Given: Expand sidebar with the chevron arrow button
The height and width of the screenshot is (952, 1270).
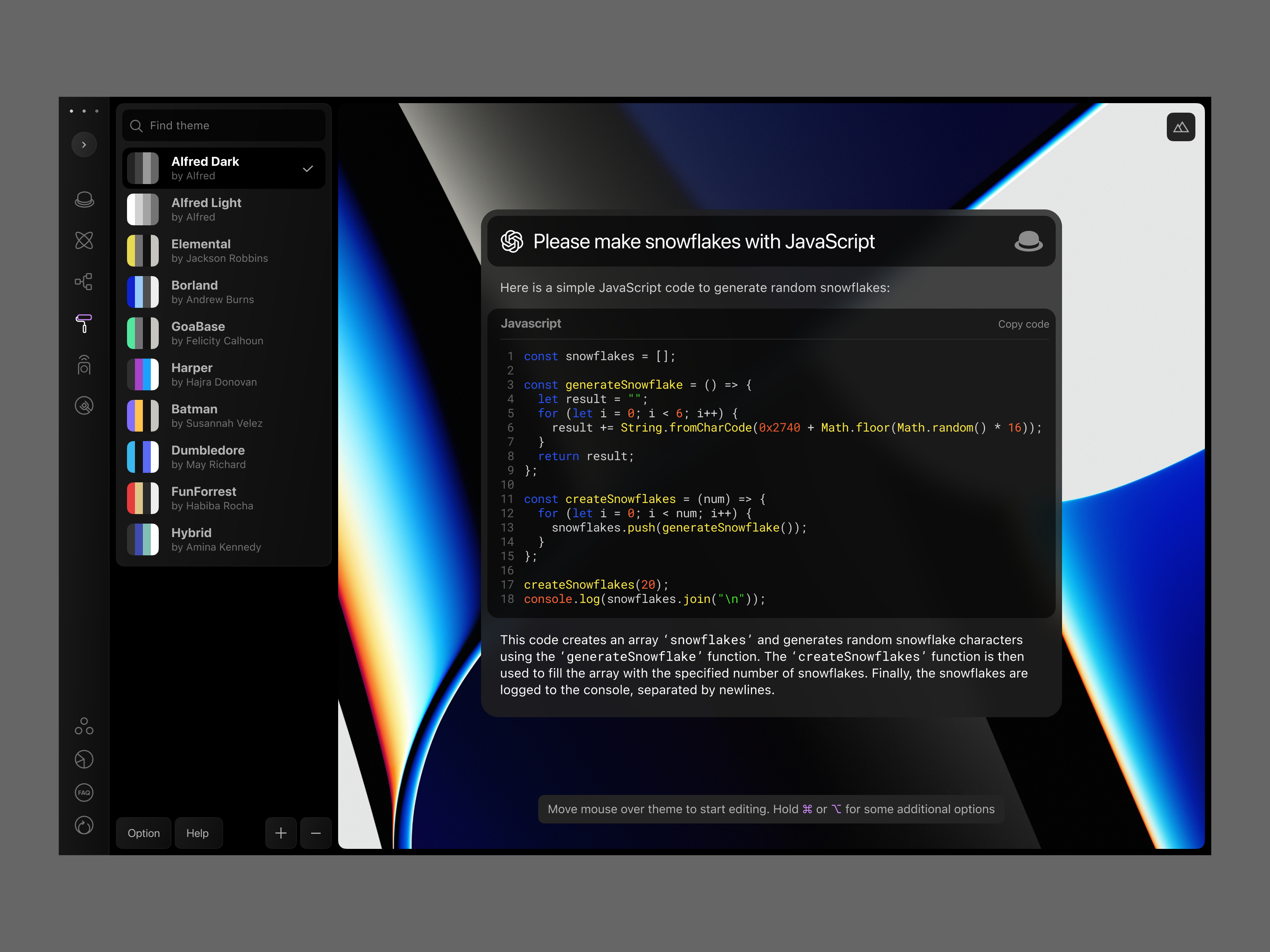Looking at the screenshot, I should 85,145.
